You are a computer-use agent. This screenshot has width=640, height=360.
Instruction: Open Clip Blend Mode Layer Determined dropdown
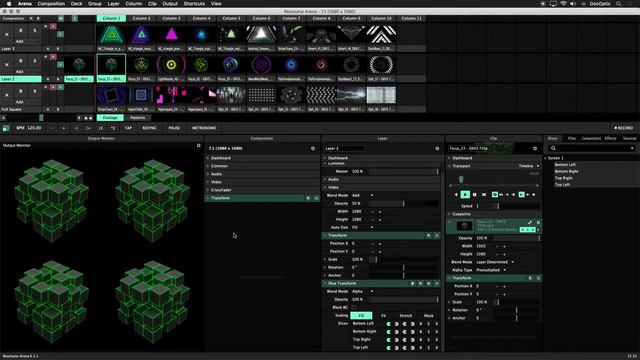495,262
